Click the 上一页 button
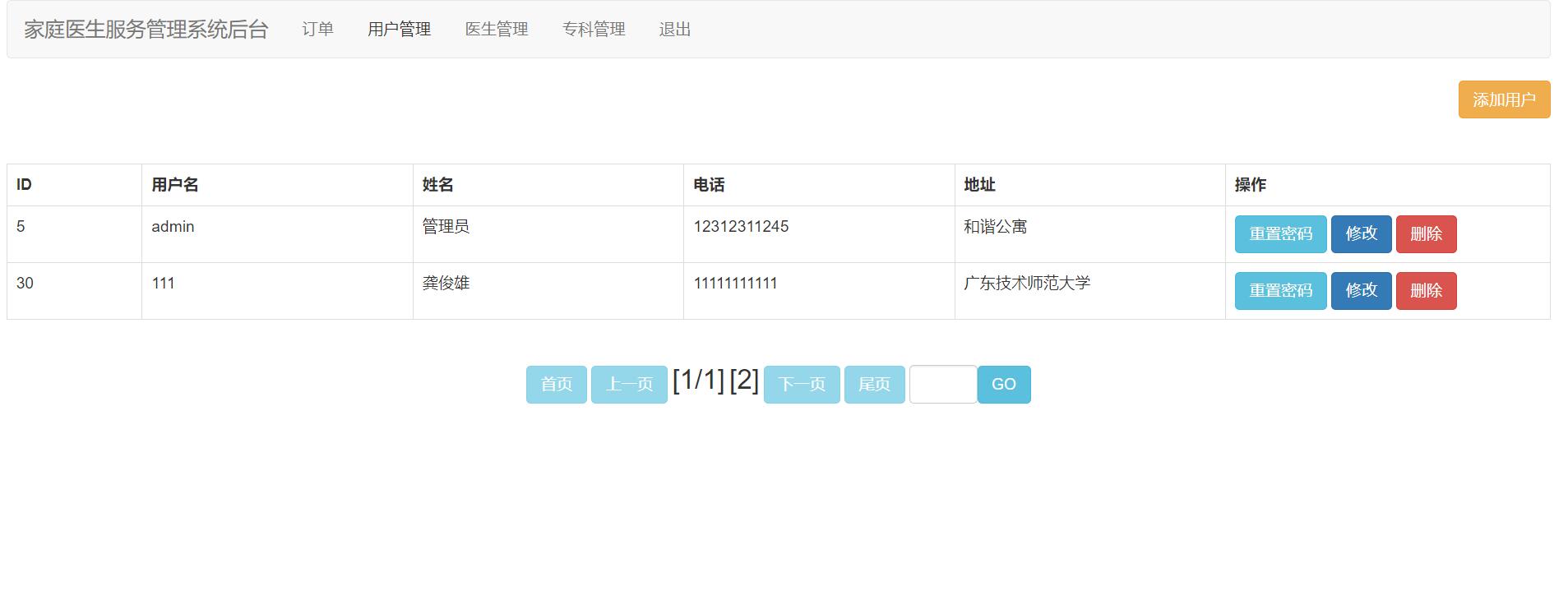The height and width of the screenshot is (614, 1568). coord(629,385)
